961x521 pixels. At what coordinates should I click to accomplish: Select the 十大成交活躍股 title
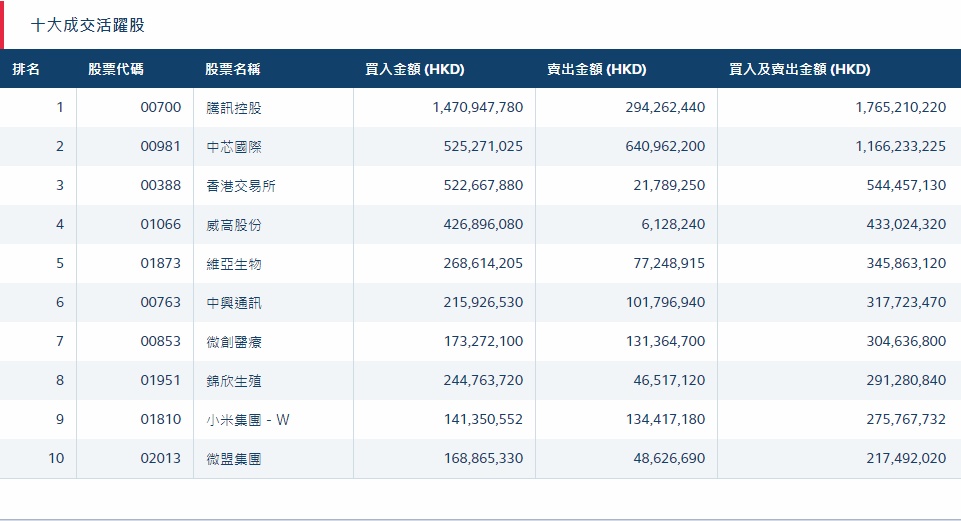tap(88, 25)
